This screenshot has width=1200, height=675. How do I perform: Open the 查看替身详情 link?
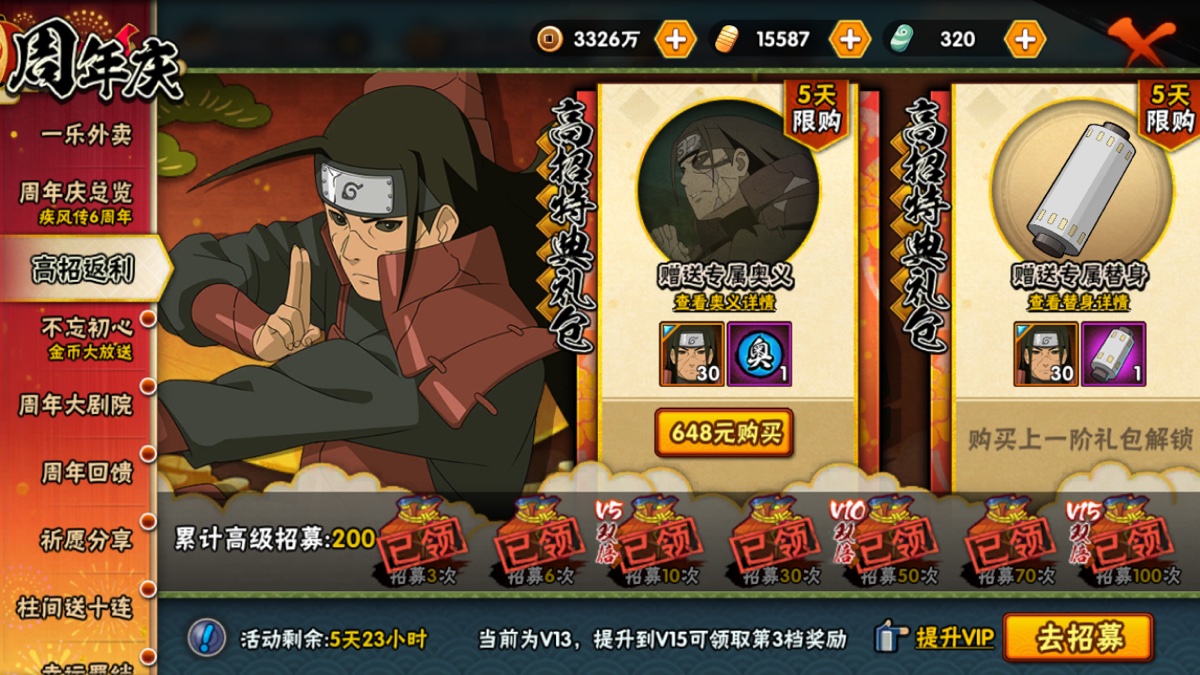coord(1078,302)
